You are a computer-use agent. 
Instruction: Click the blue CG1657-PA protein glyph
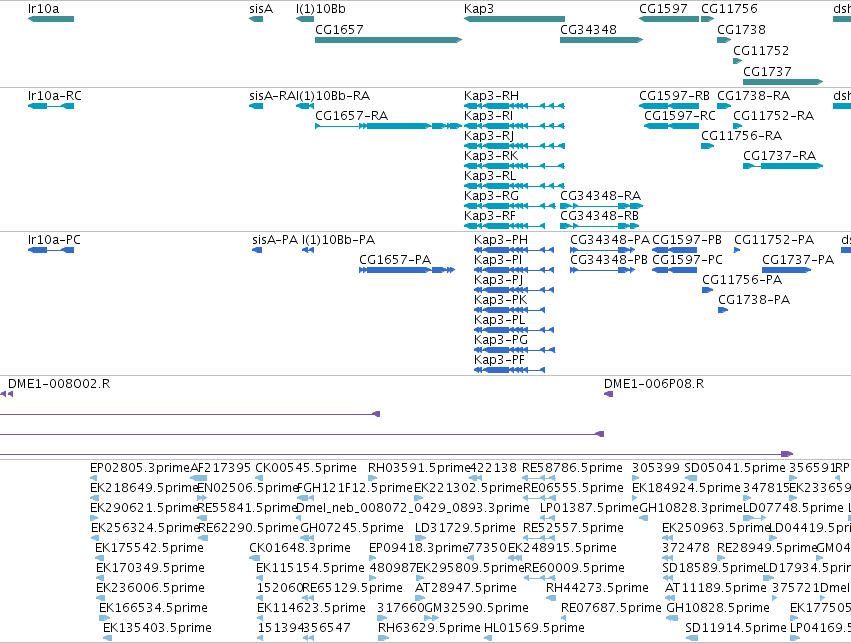point(407,270)
